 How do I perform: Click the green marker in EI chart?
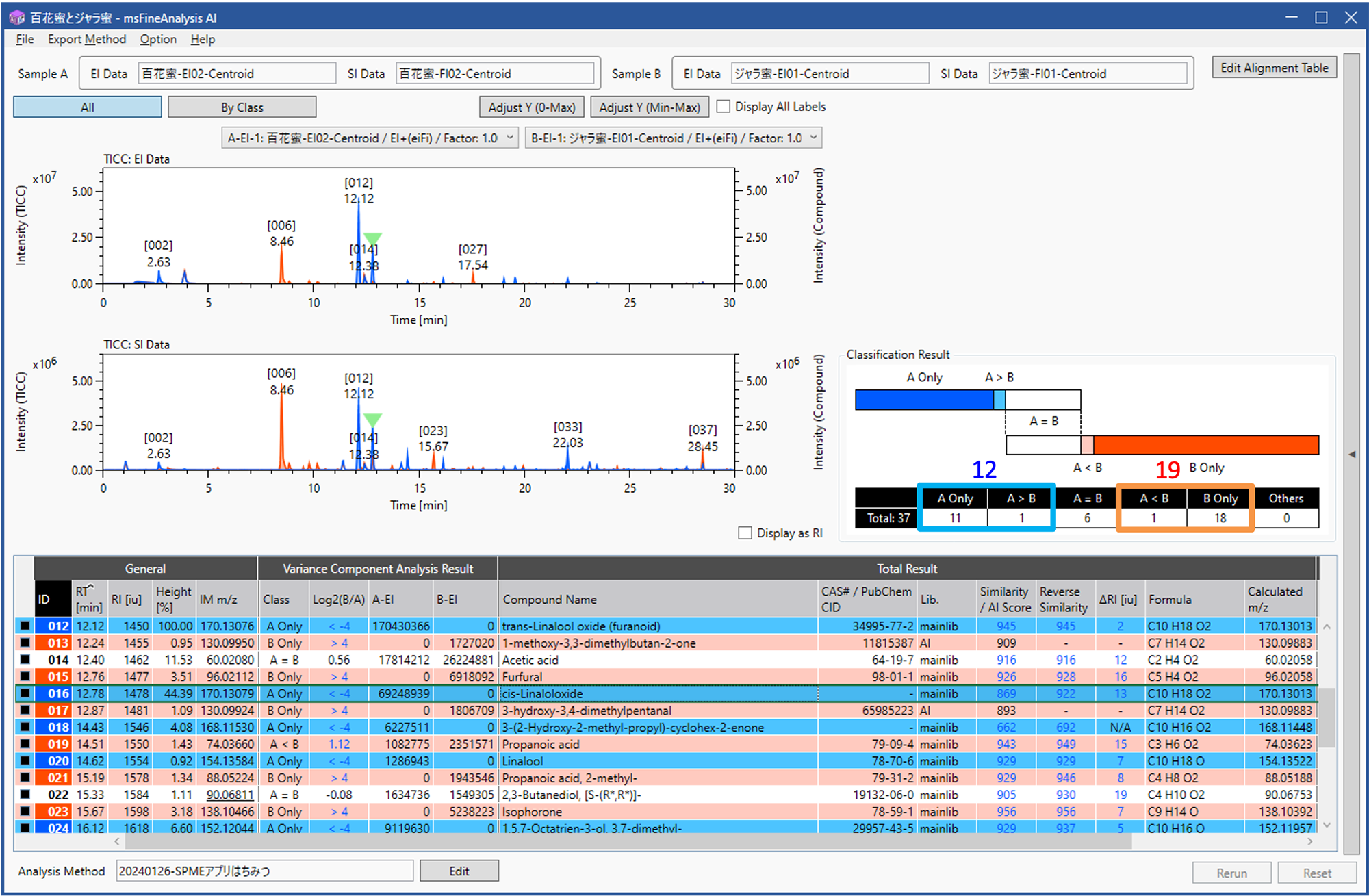(372, 239)
